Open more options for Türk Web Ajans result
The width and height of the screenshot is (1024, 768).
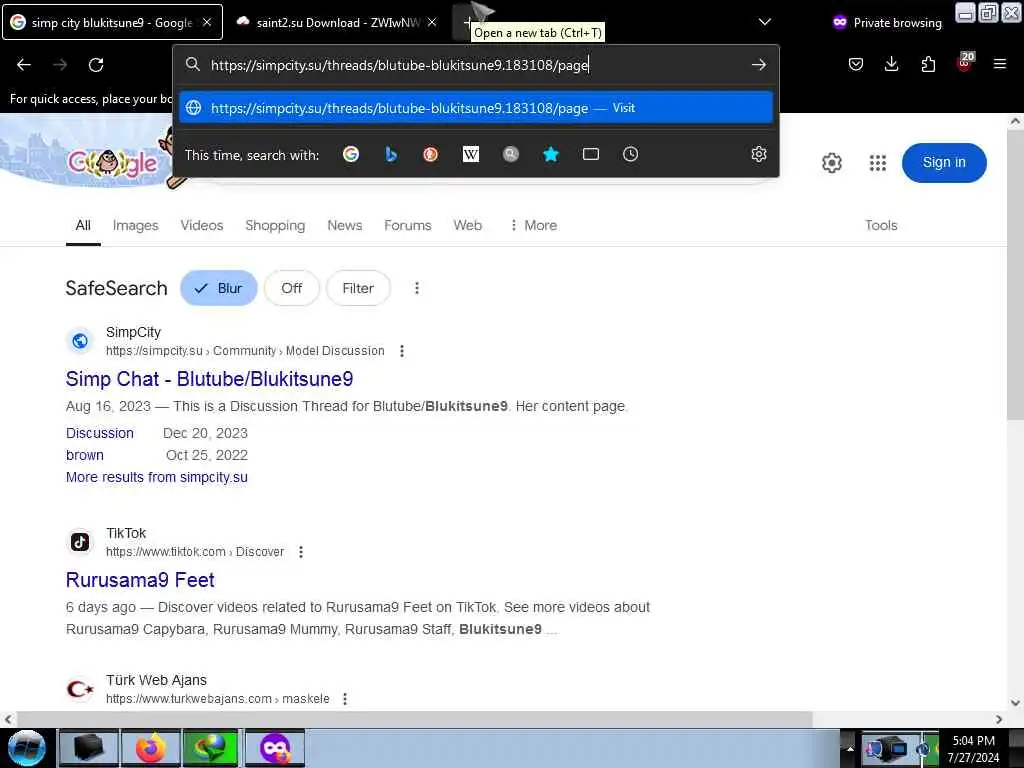pos(345,699)
